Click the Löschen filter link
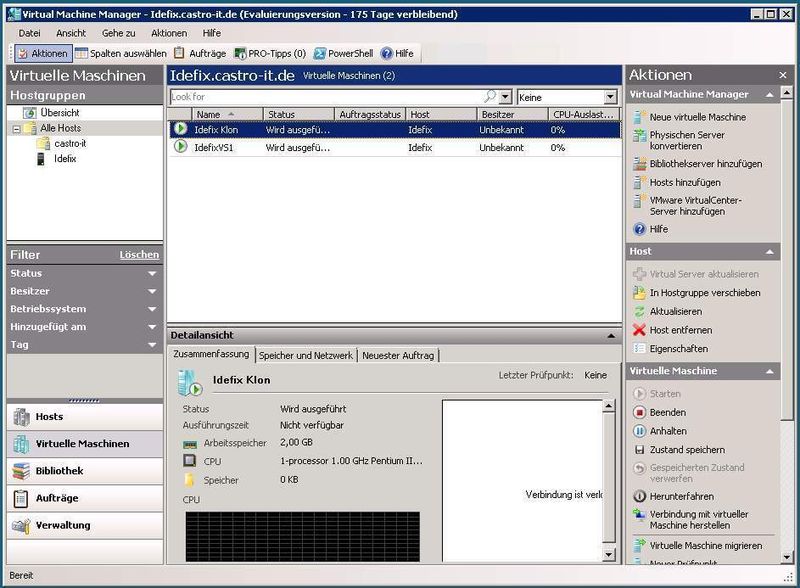The height and width of the screenshot is (588, 800). coord(139,255)
